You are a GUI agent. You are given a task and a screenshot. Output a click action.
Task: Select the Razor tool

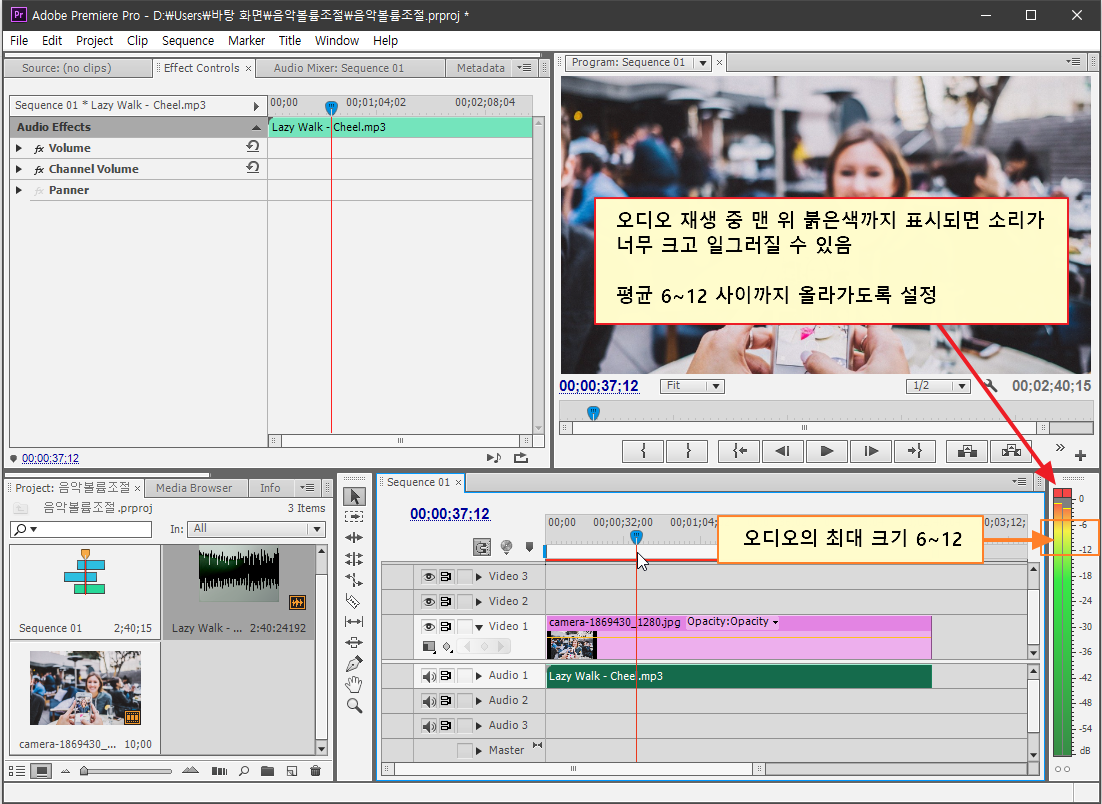pos(354,601)
